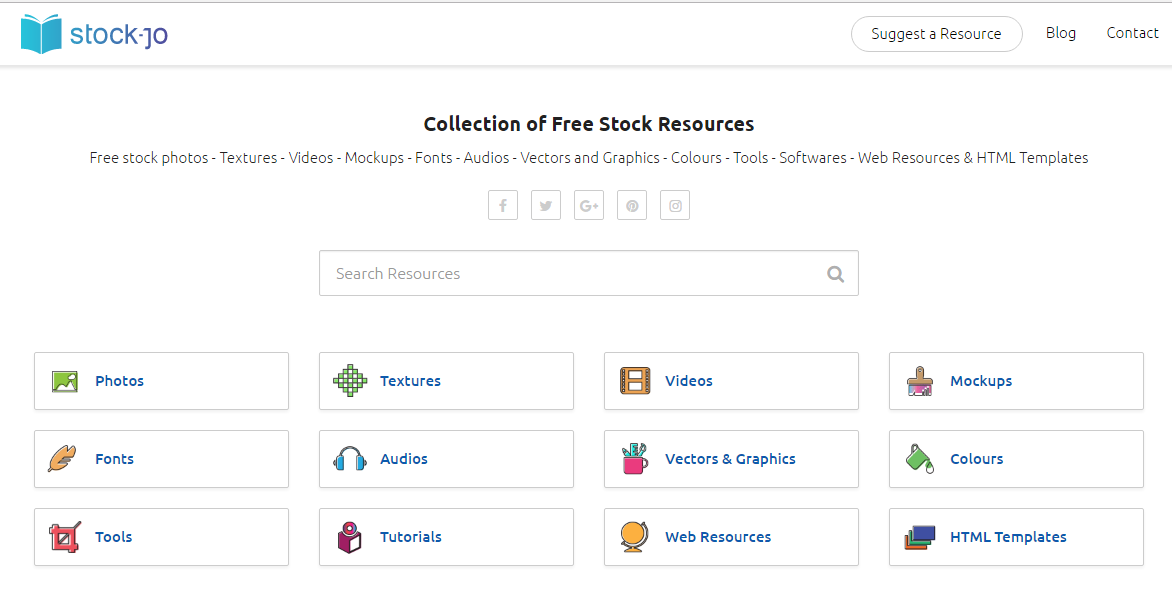Open the Contact menu item

[1132, 33]
